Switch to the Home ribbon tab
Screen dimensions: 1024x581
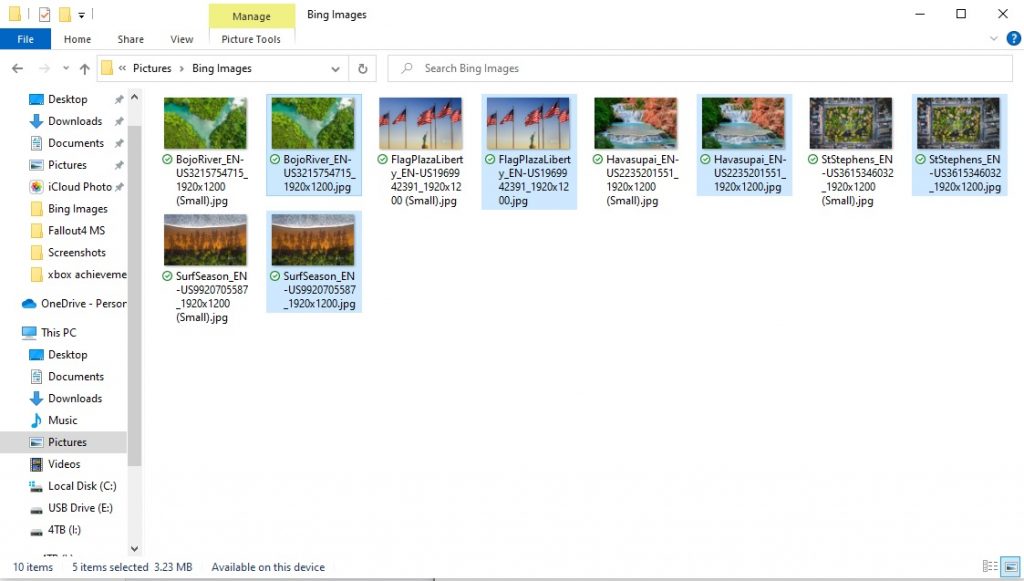click(77, 39)
